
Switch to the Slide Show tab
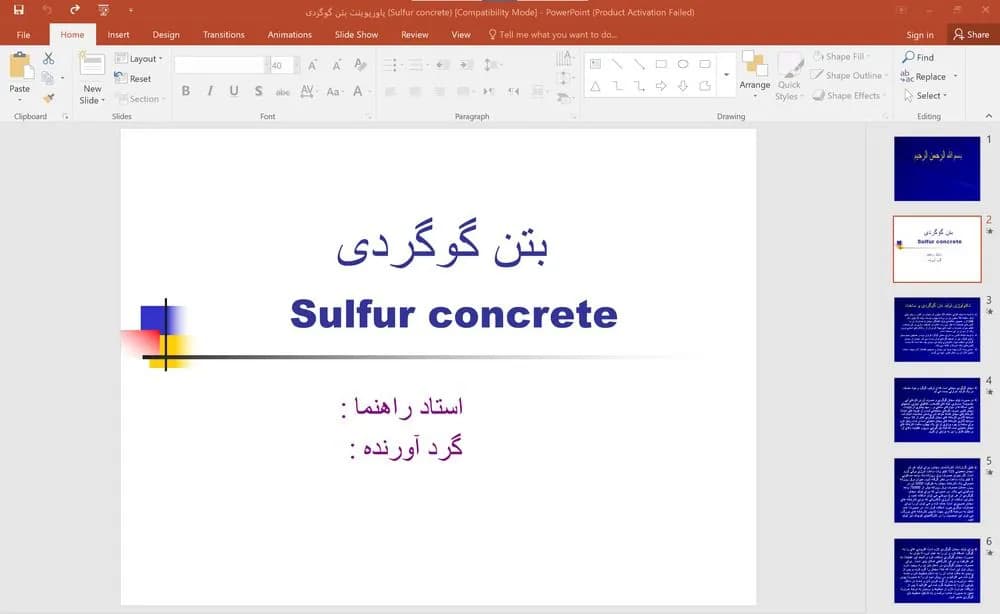[x=357, y=35]
